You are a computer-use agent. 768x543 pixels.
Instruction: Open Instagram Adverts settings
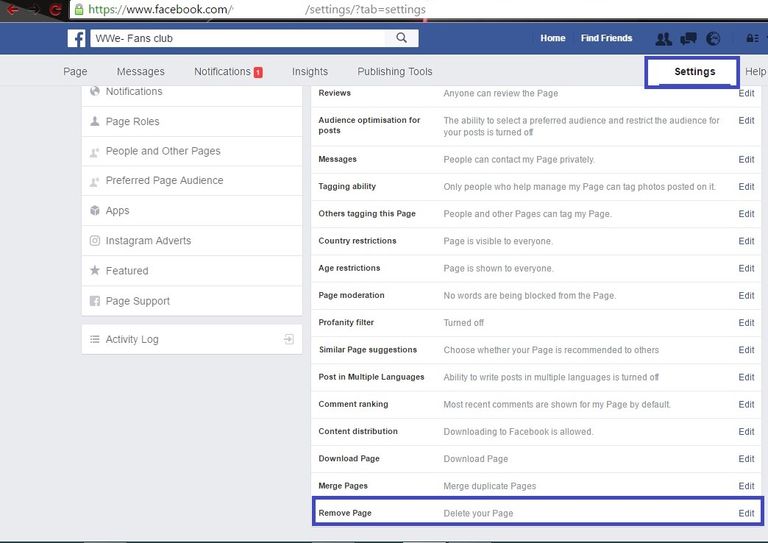pos(148,241)
